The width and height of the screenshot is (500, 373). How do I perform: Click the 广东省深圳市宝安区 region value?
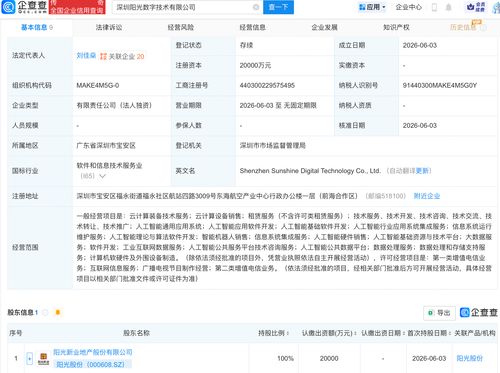click(x=106, y=145)
